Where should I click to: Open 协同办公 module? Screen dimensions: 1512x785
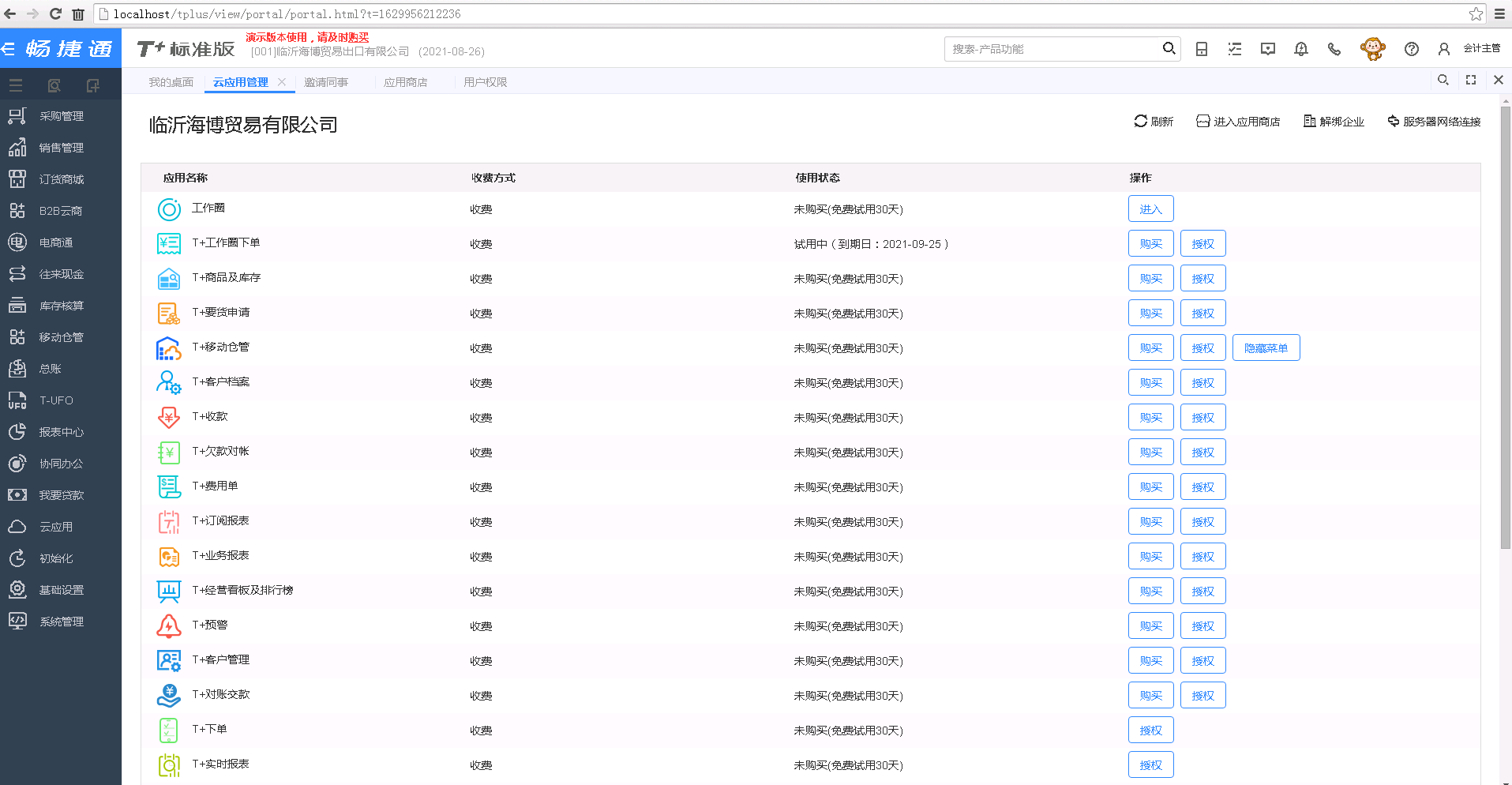(61, 464)
